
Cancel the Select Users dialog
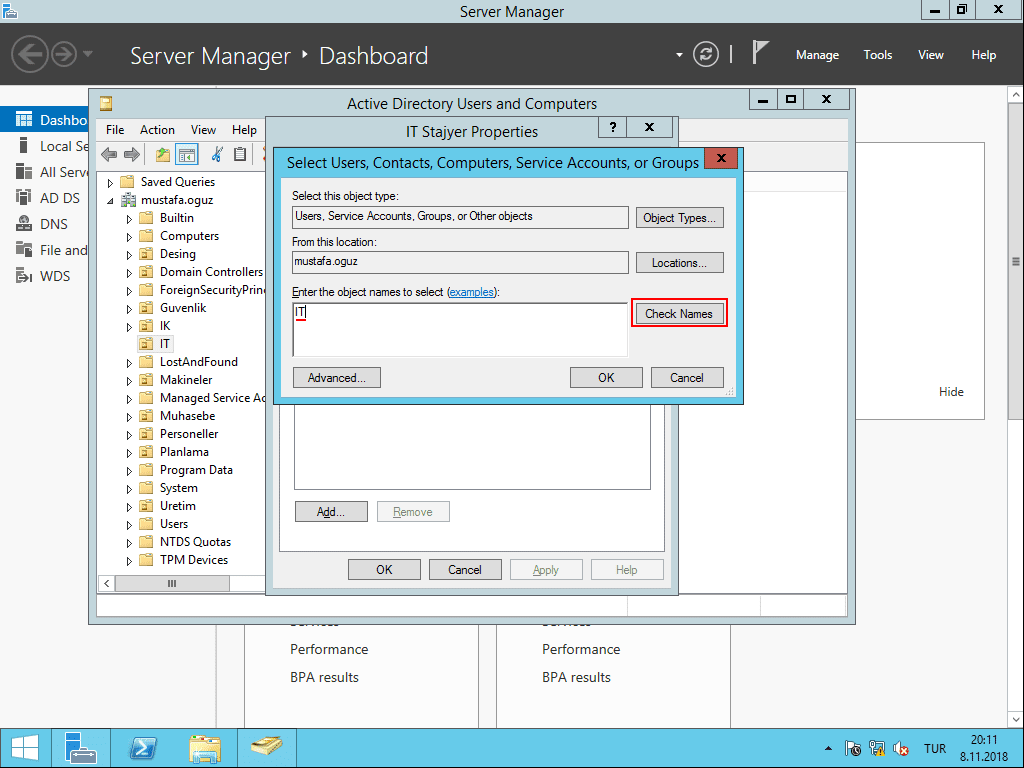tap(687, 377)
